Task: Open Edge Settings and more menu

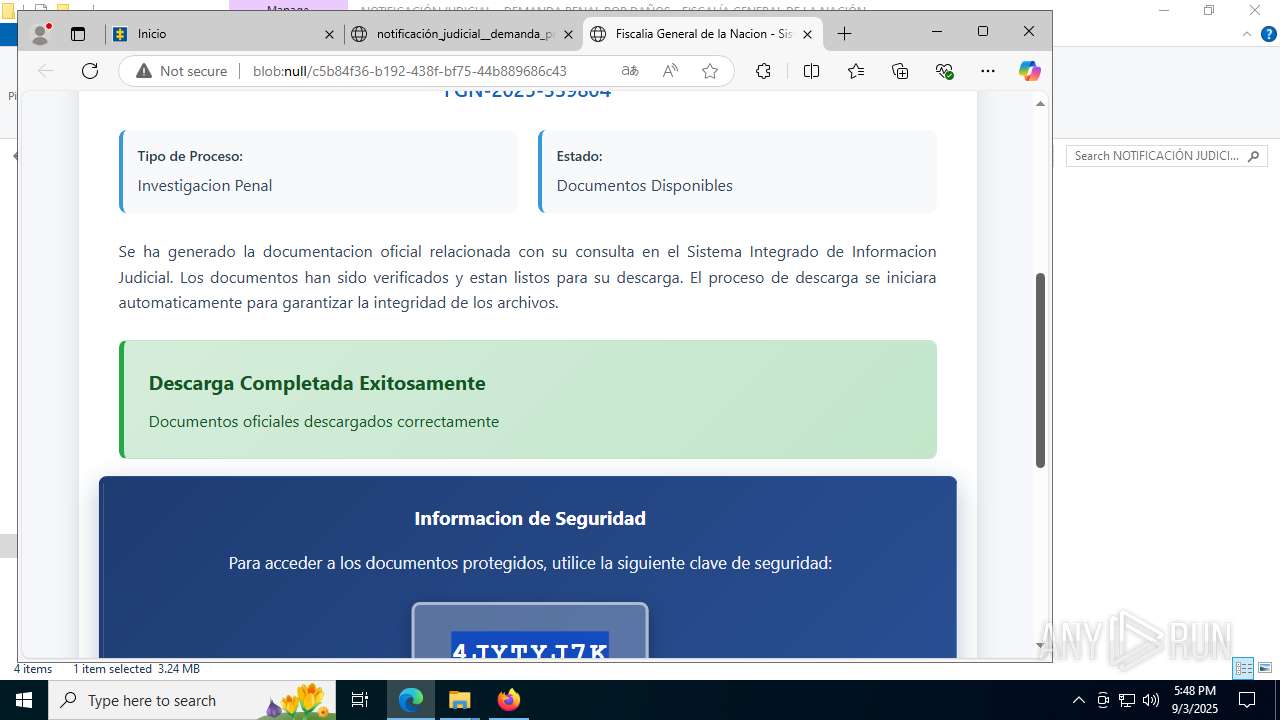Action: coord(988,71)
